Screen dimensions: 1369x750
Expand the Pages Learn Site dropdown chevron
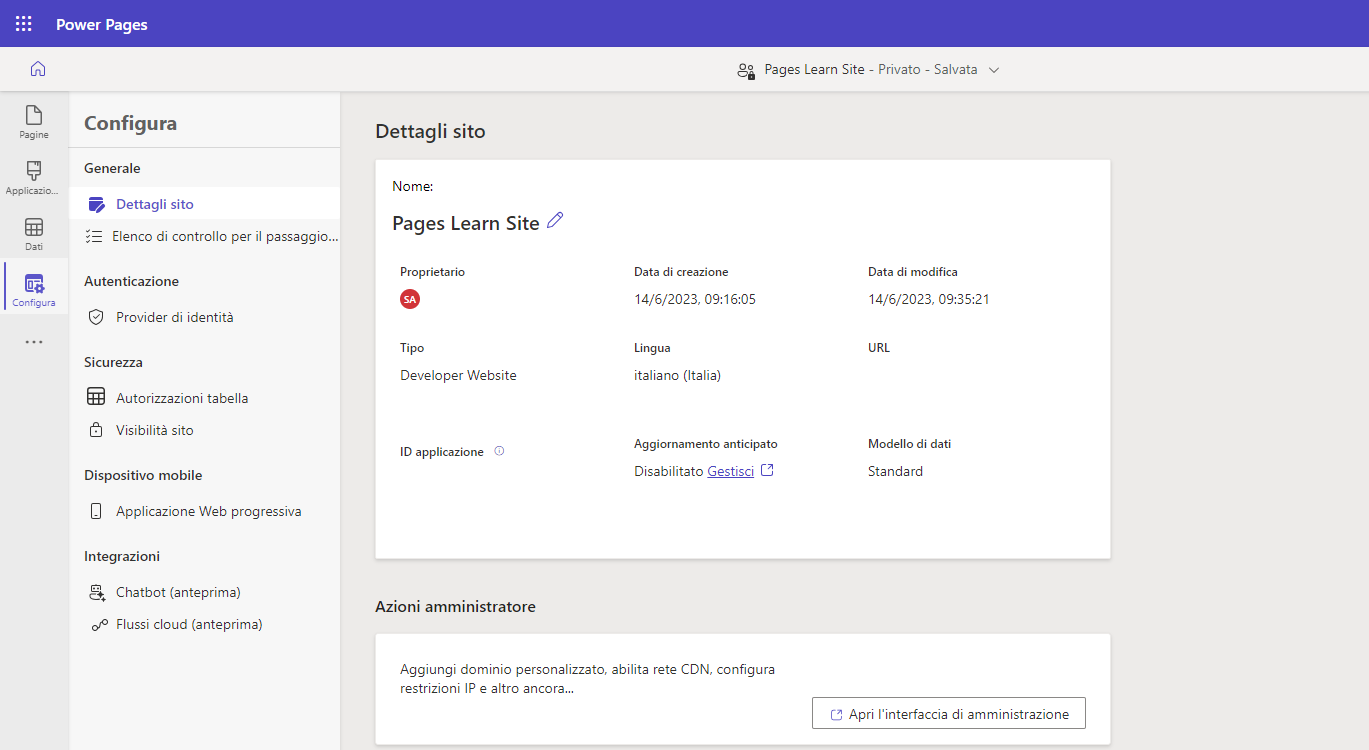994,70
